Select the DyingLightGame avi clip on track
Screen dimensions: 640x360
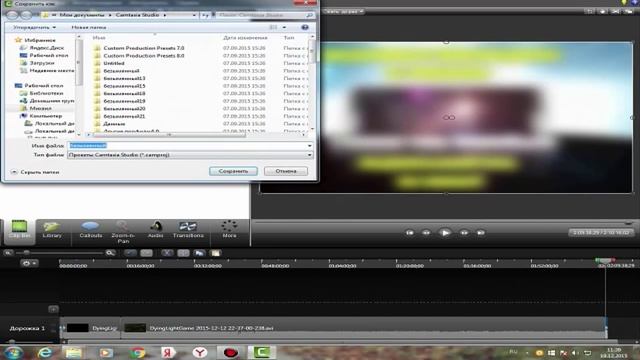coord(363,328)
